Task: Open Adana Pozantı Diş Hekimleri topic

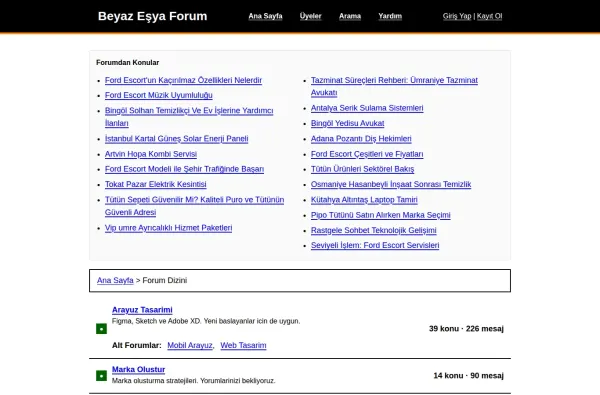Action: click(361, 139)
